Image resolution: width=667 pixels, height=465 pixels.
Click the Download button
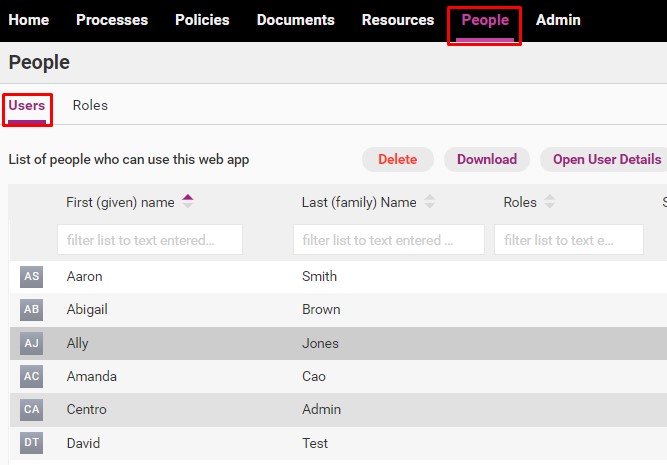click(487, 160)
